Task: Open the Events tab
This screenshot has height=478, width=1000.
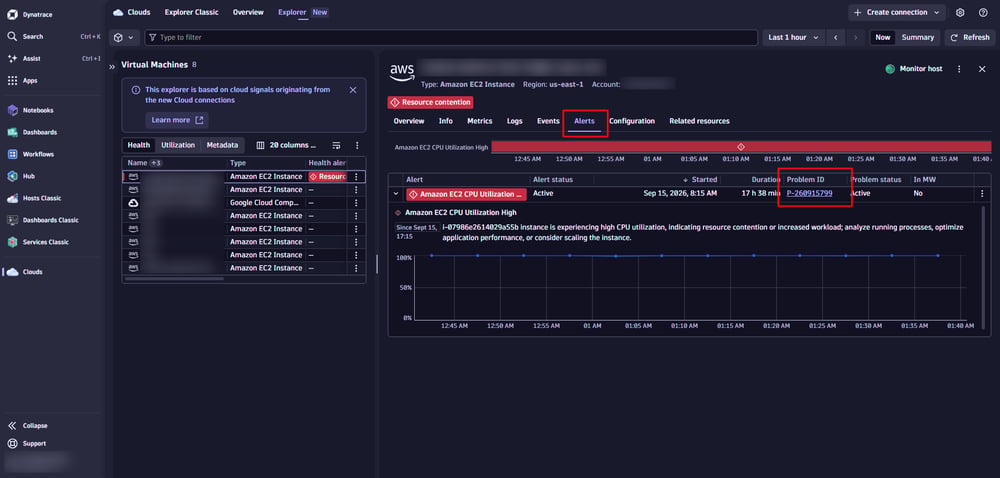Action: tap(548, 121)
